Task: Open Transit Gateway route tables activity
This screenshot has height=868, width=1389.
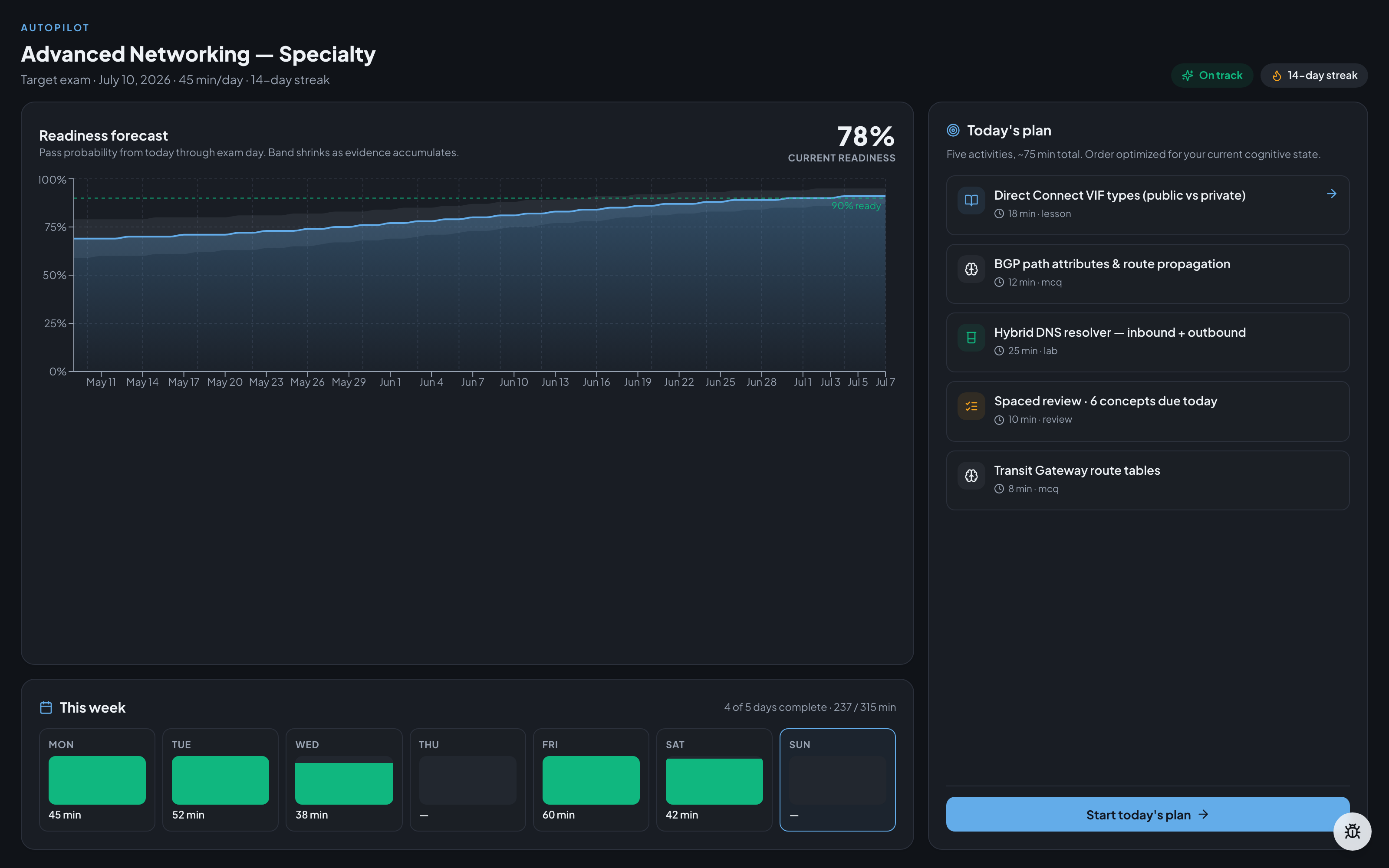Action: (1147, 480)
